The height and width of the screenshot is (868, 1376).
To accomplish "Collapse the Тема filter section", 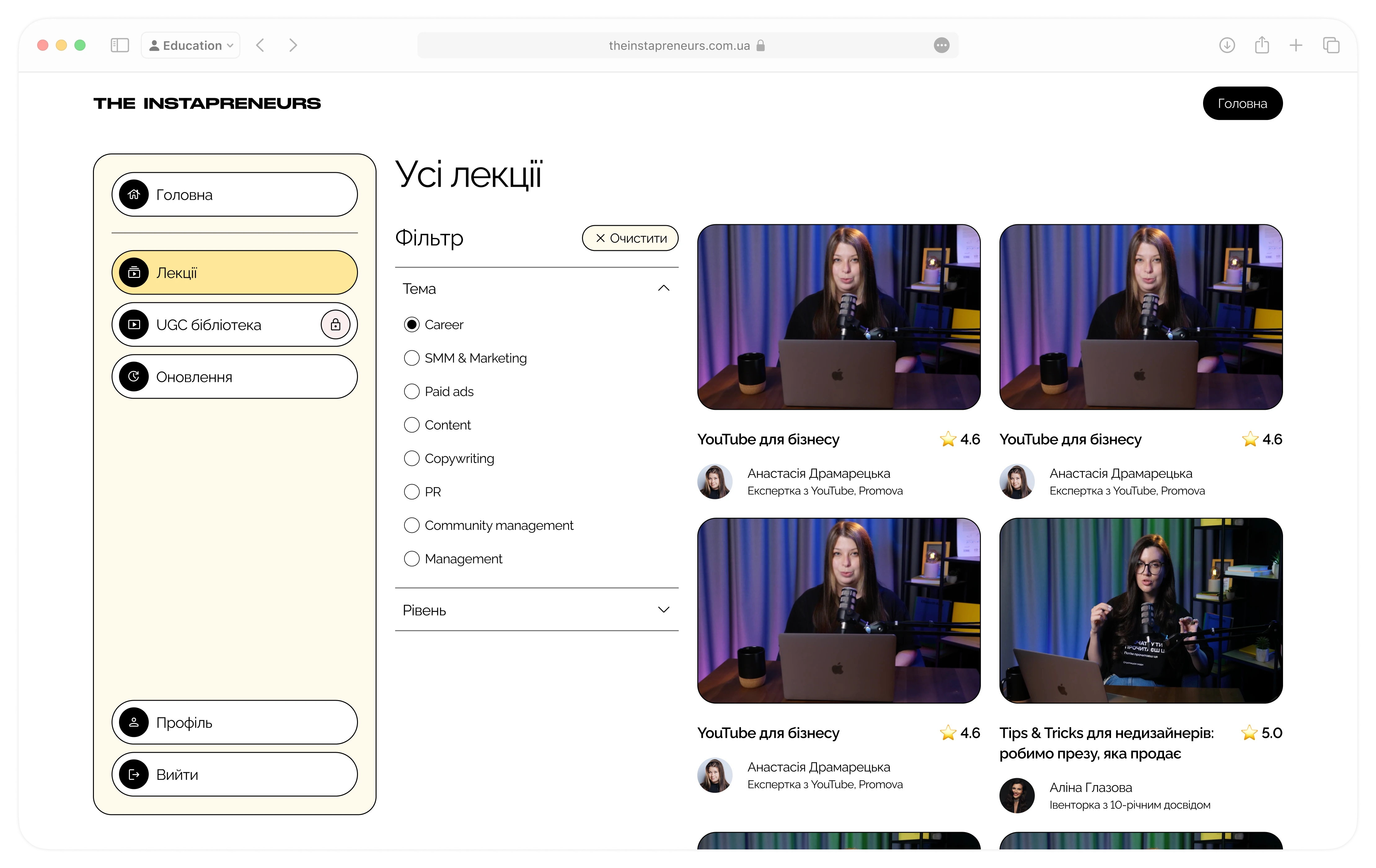I will click(x=664, y=288).
